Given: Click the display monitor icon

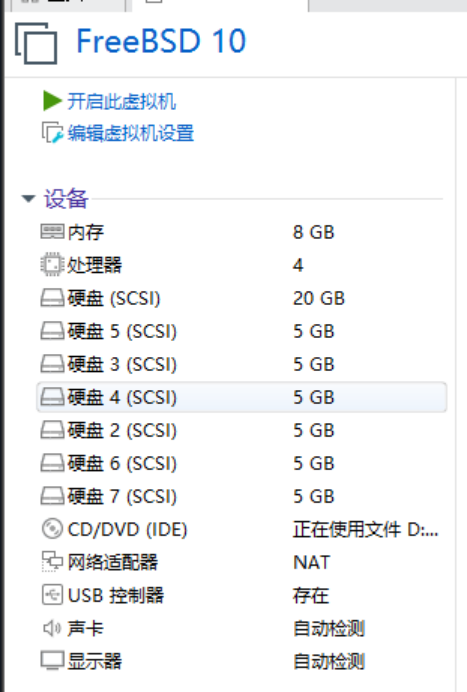Looking at the screenshot, I should click(52, 661).
